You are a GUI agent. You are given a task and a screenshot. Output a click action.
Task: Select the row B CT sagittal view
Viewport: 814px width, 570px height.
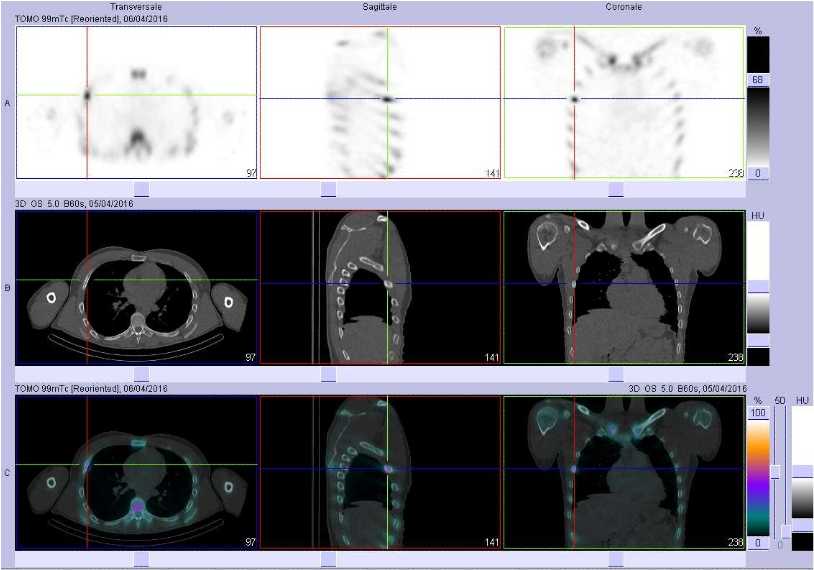[380, 288]
